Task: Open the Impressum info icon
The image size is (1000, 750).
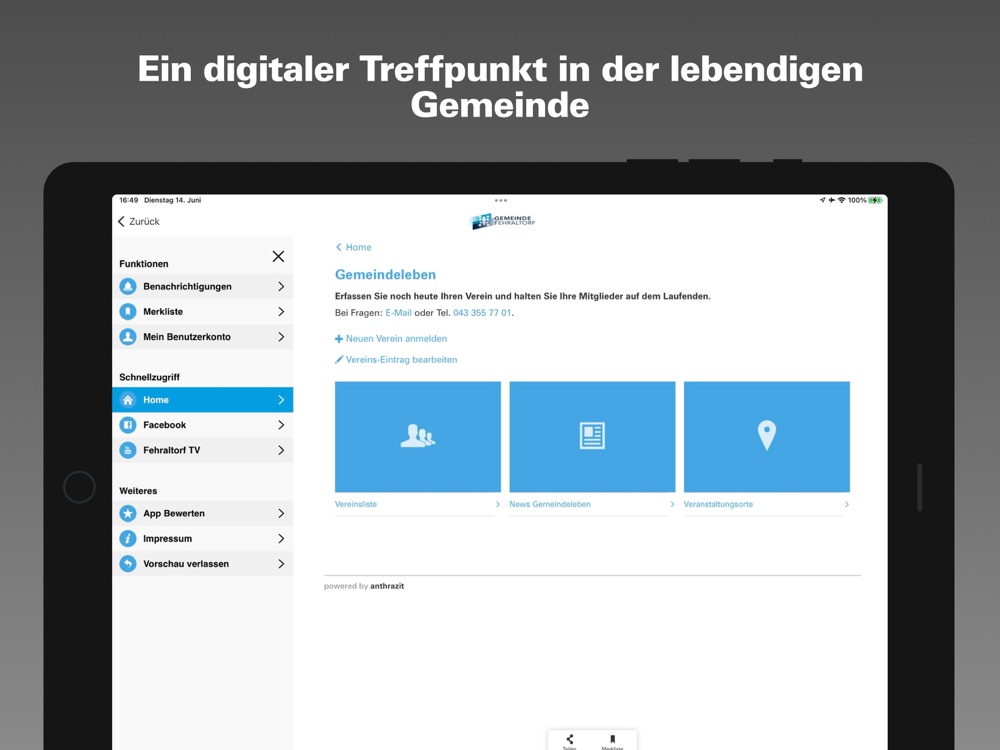Action: point(128,539)
